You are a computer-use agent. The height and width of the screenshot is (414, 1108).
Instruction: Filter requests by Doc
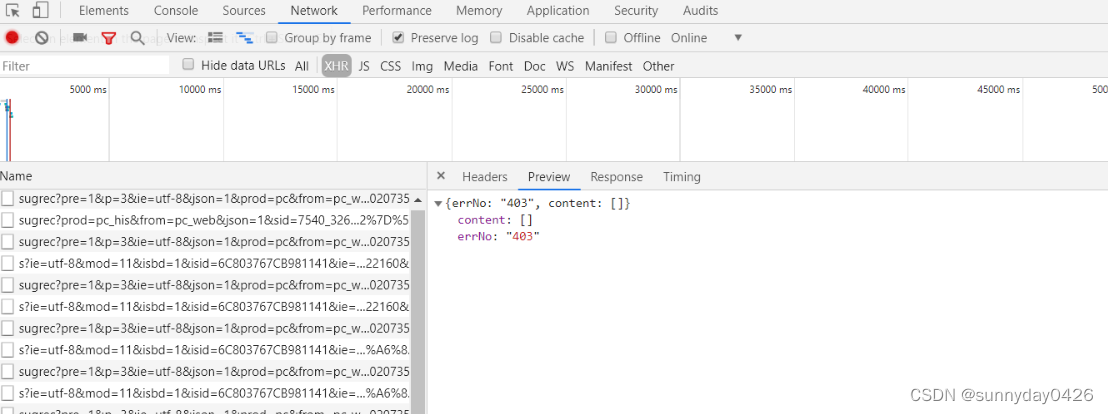click(x=535, y=66)
